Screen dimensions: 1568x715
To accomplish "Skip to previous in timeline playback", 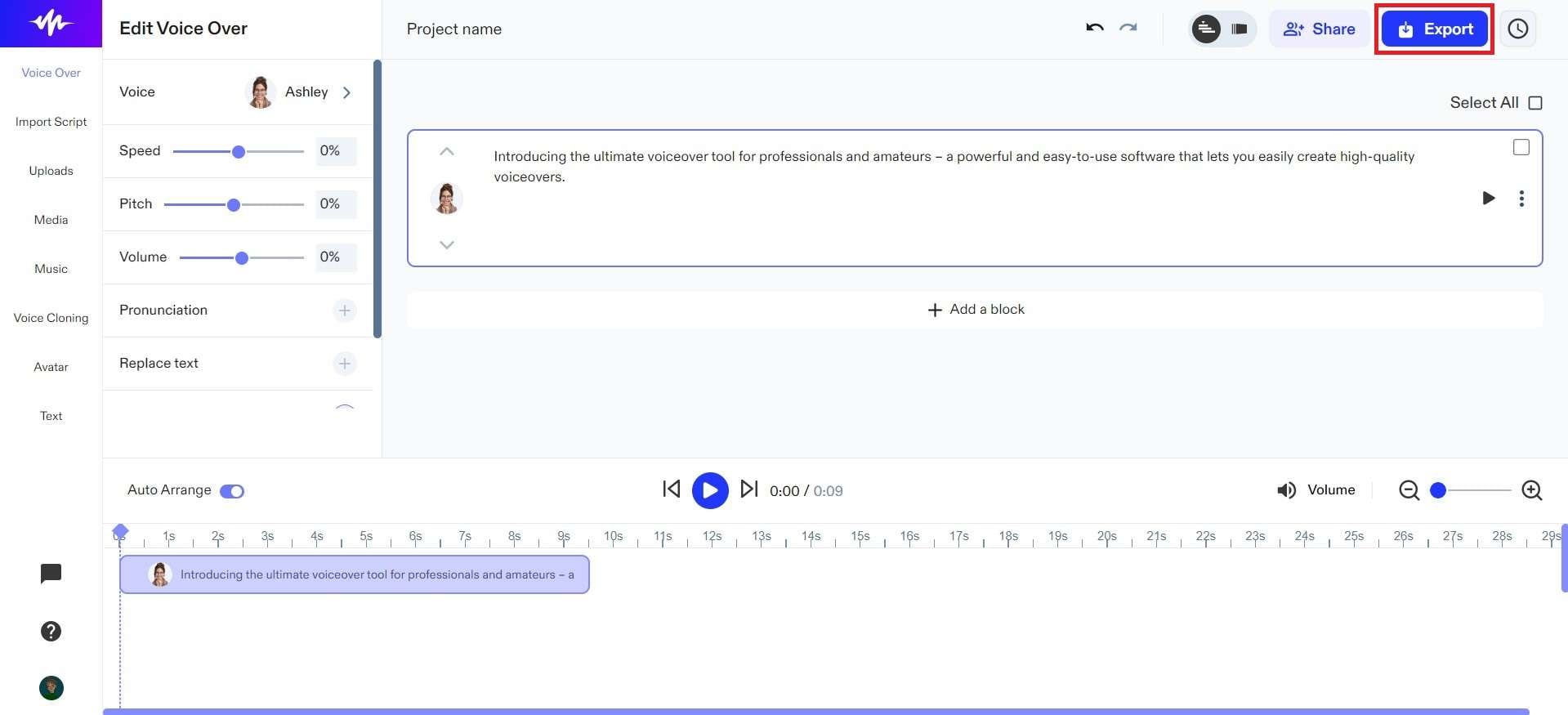I will pyautogui.click(x=671, y=489).
